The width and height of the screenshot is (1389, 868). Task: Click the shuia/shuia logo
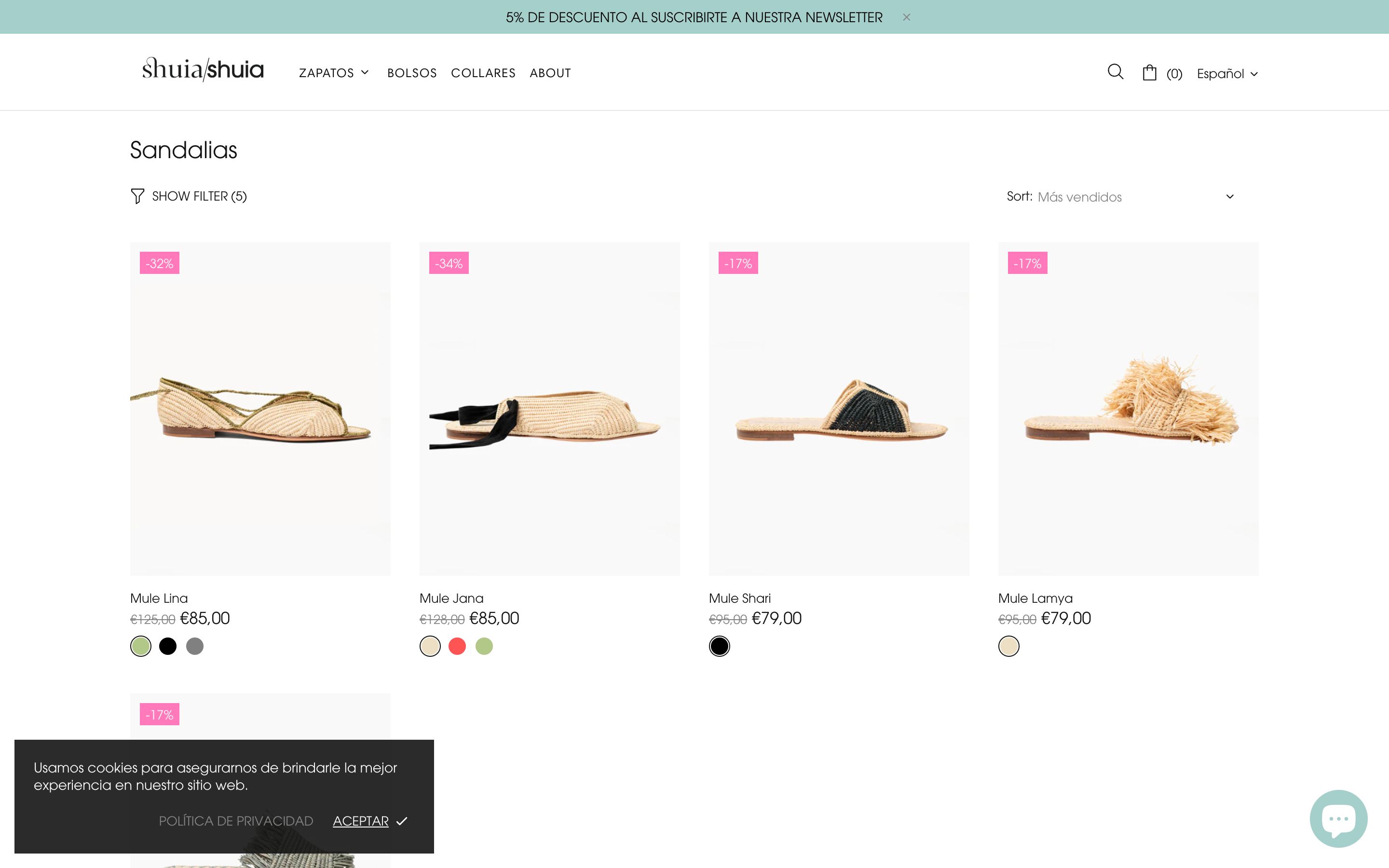(x=203, y=69)
